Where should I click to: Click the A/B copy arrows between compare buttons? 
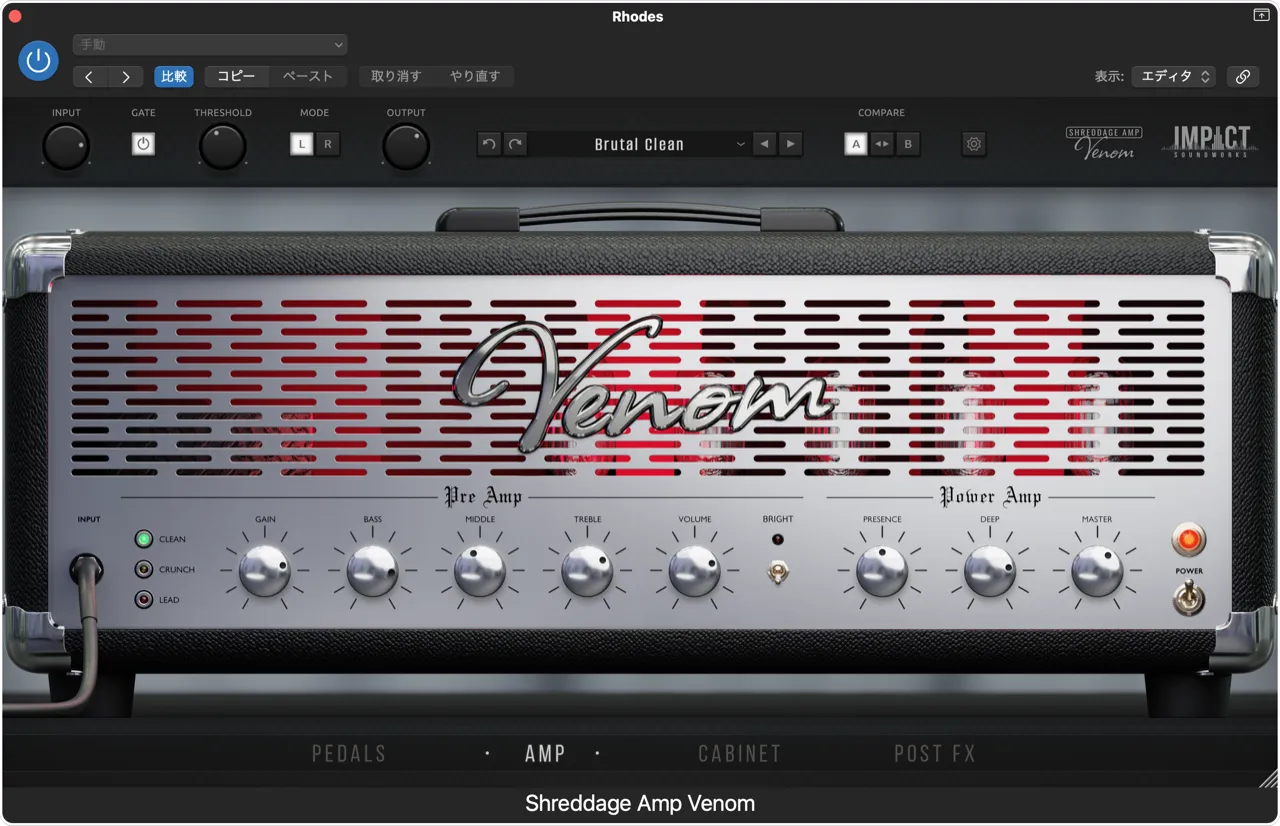click(881, 144)
